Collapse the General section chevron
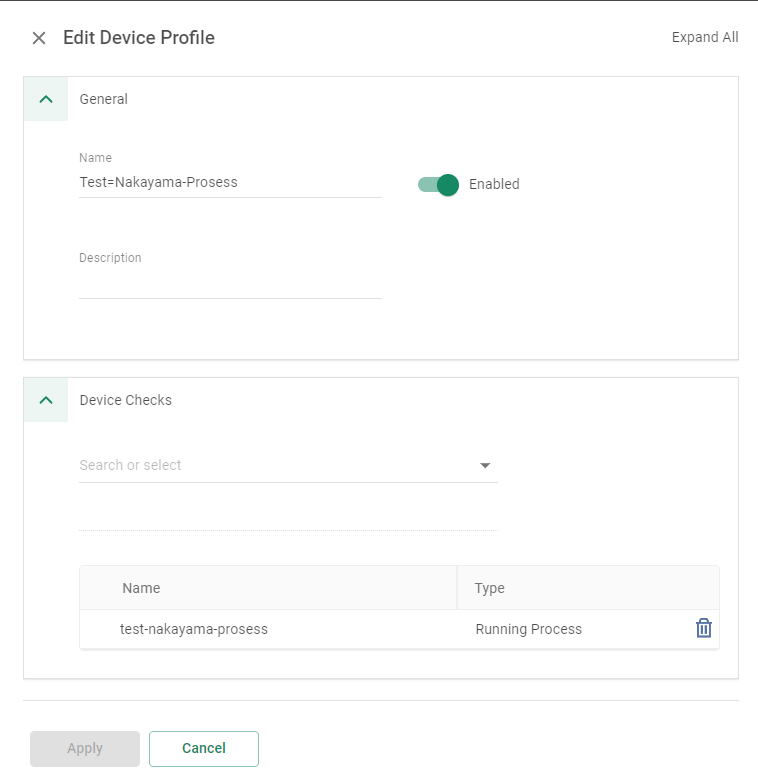Image resolution: width=758 pixels, height=782 pixels. click(45, 99)
